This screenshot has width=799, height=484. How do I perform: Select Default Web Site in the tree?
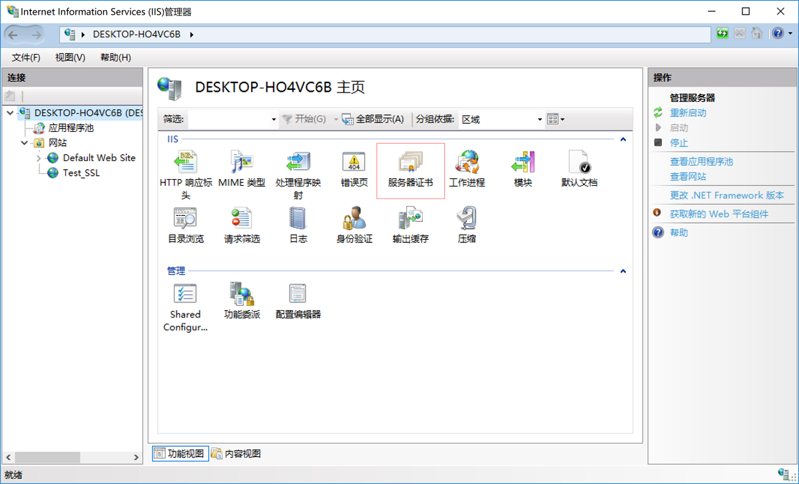99,158
